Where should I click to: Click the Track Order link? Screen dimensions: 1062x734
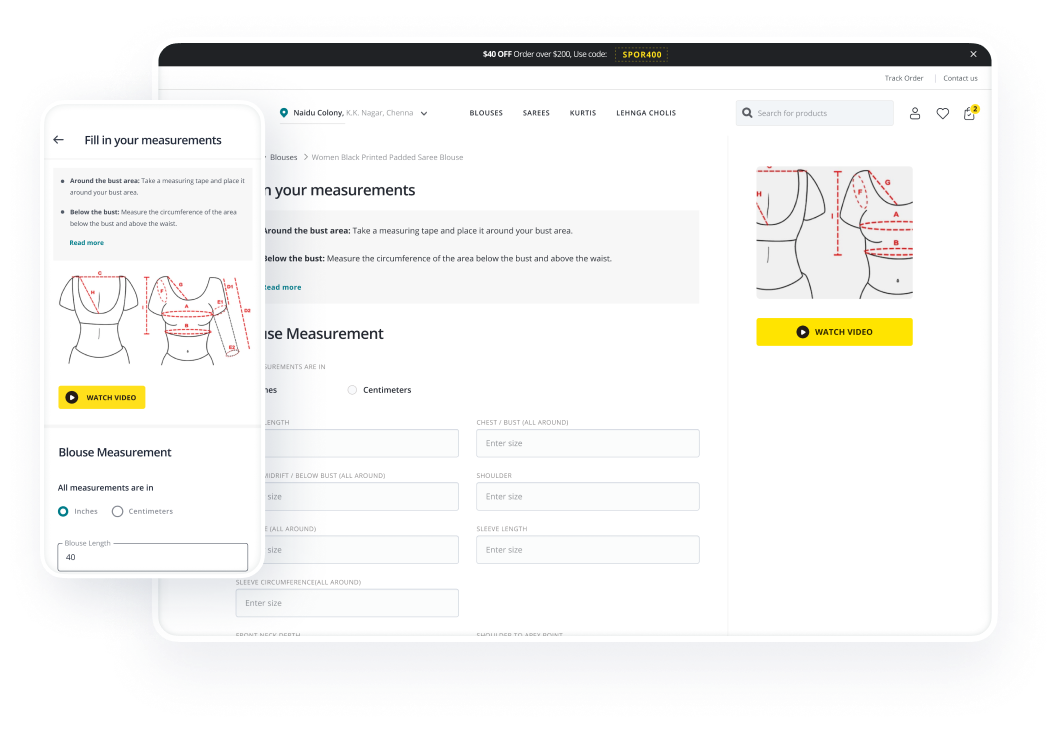click(904, 79)
